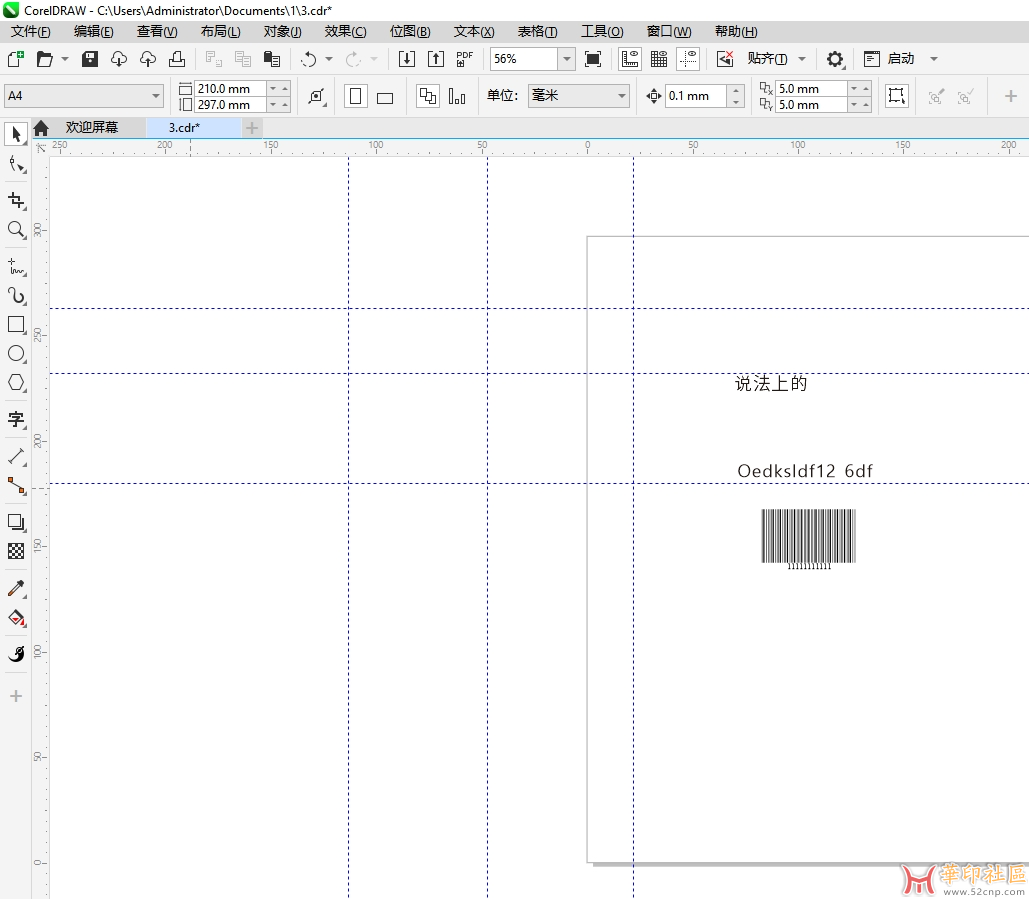This screenshot has height=899, width=1029.
Task: Toggle apply layout to all pages
Action: pyautogui.click(x=428, y=96)
